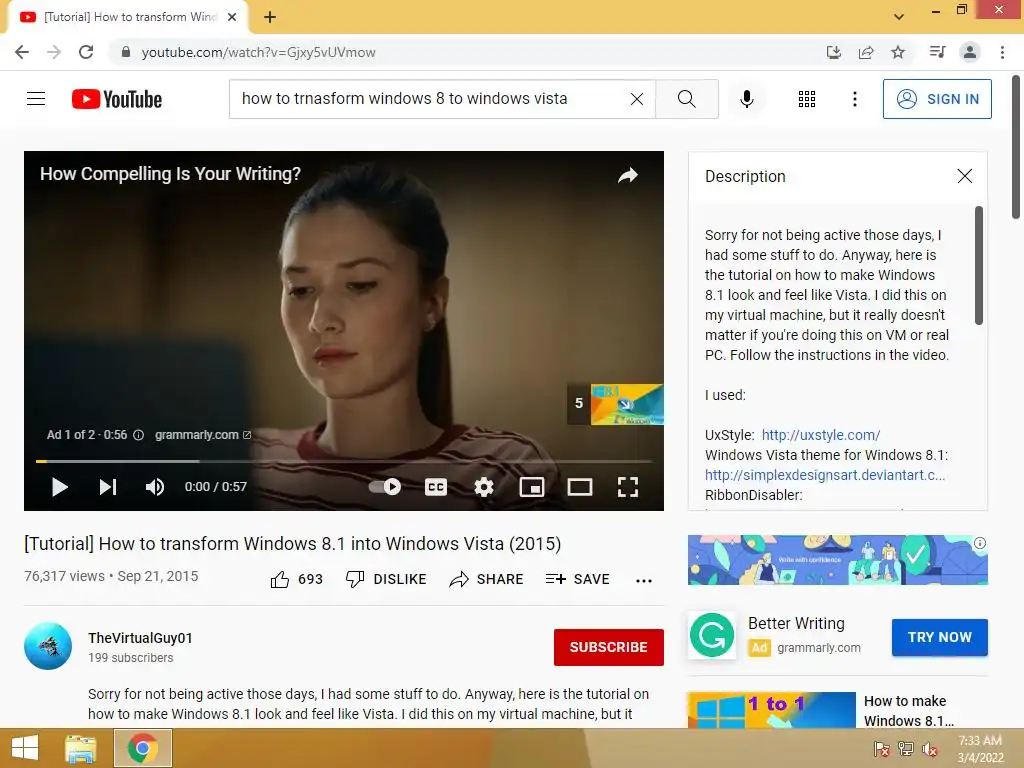Enter full screen mode

[628, 487]
